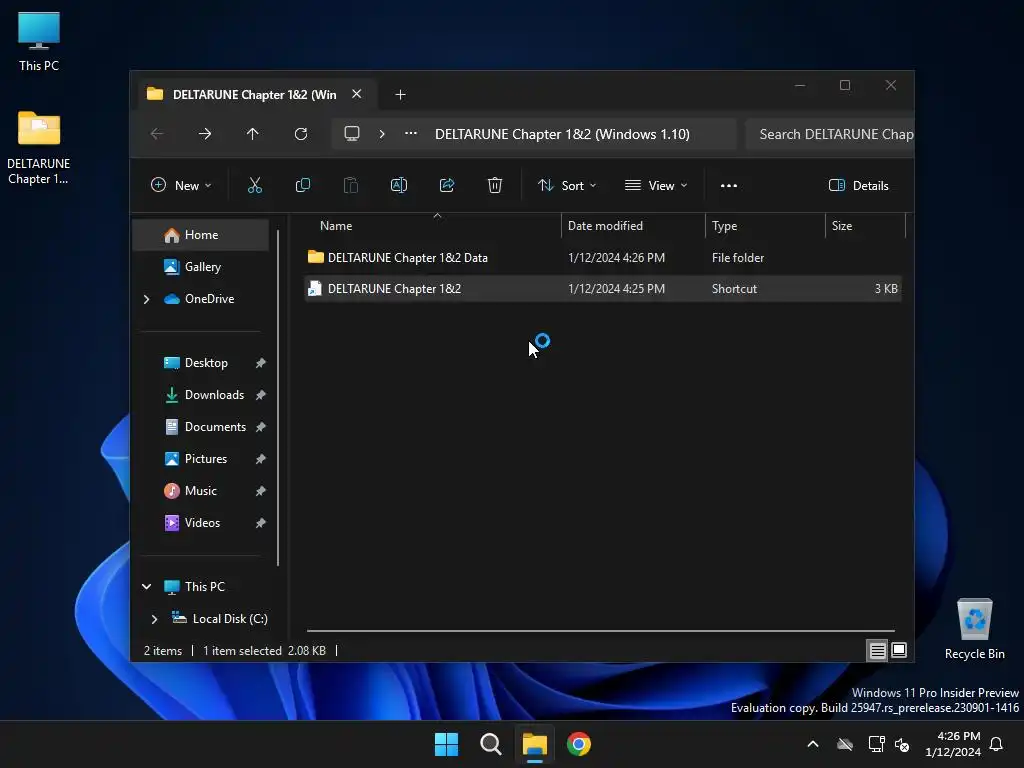Select This PC in navigation pane
This screenshot has height=768, width=1024.
tap(204, 586)
